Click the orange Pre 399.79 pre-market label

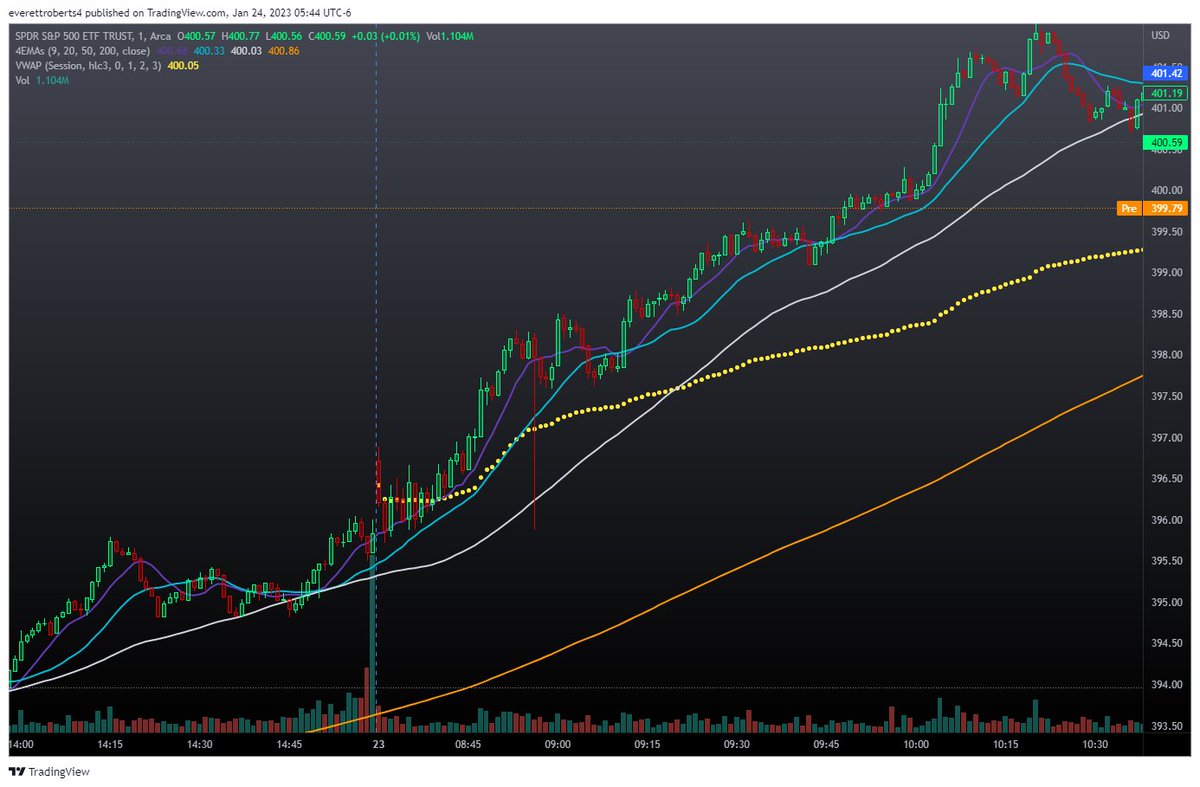pyautogui.click(x=1152, y=208)
